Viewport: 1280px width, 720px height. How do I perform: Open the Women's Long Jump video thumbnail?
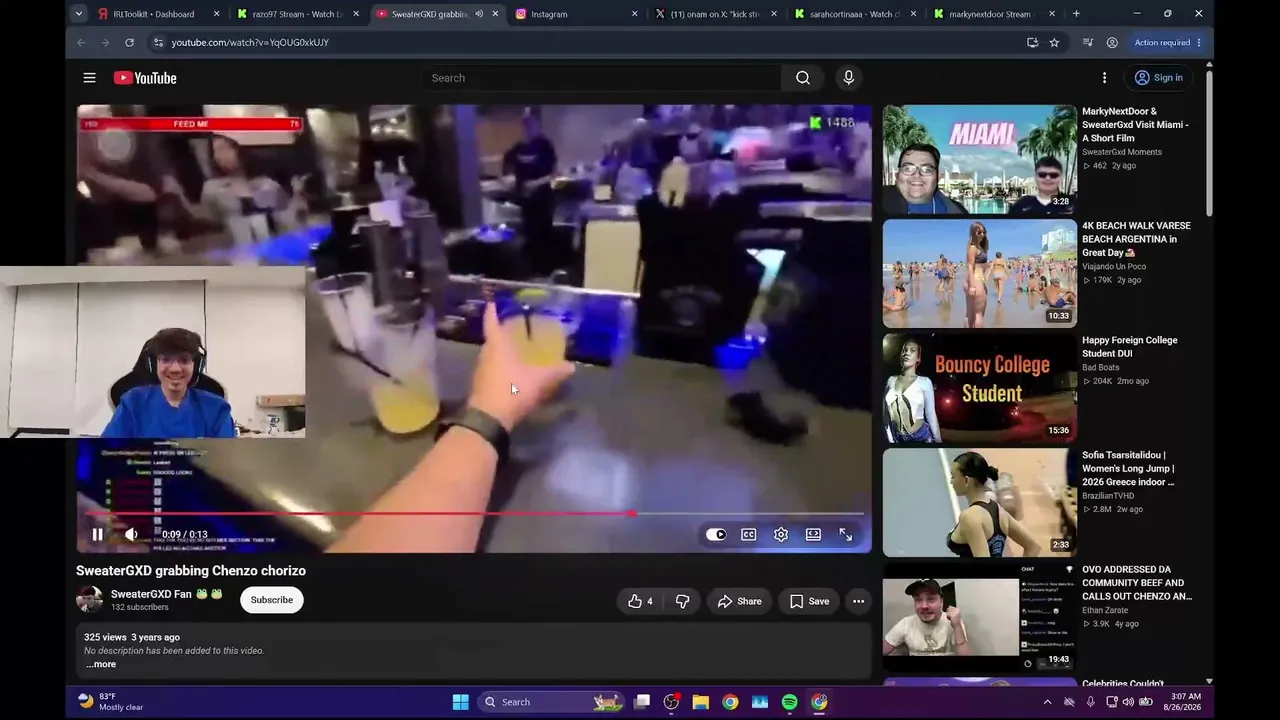[x=980, y=502]
